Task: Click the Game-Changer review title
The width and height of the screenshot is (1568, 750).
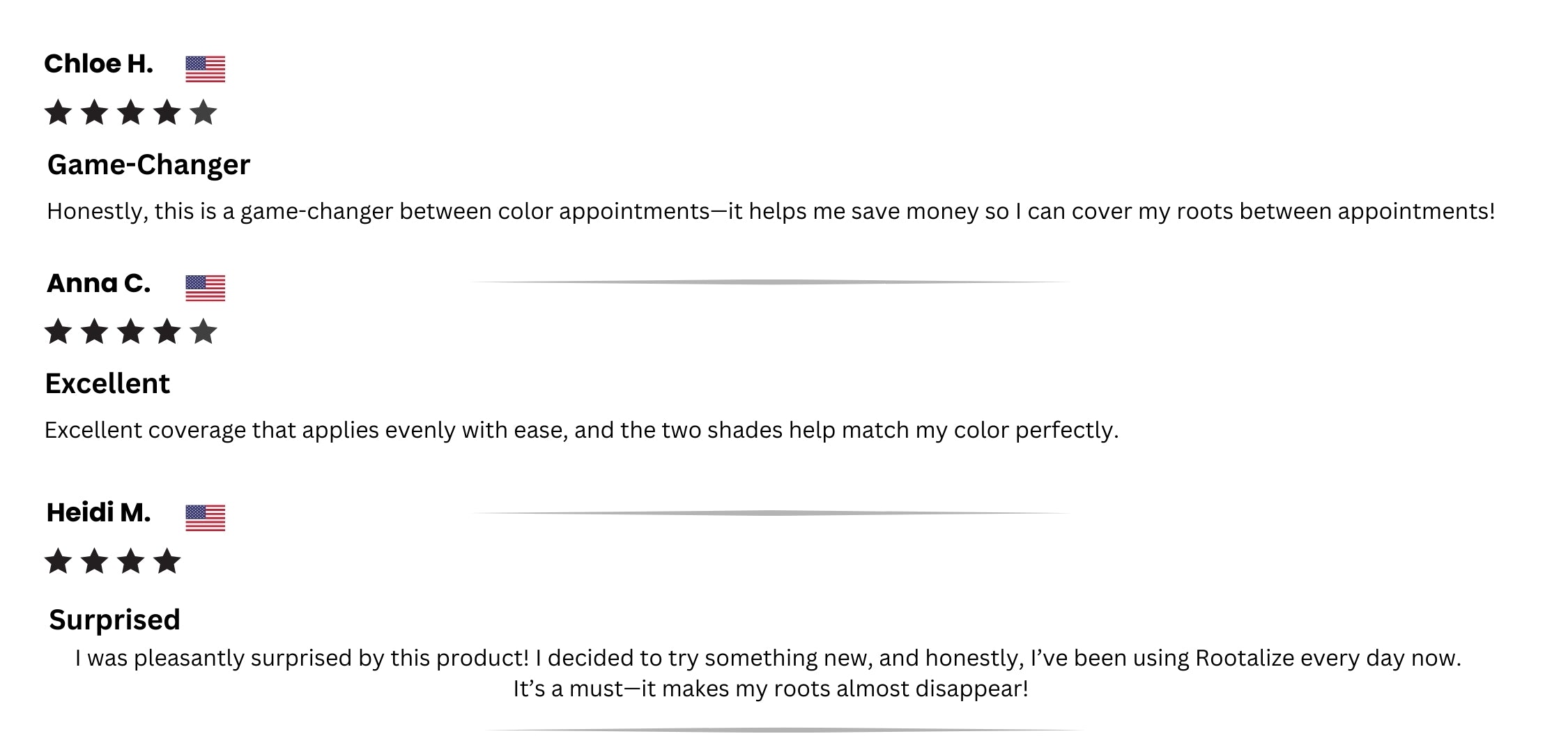Action: [148, 165]
